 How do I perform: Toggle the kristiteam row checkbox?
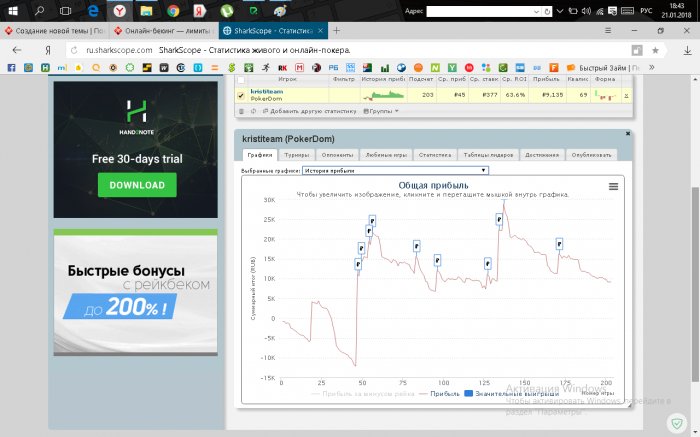(x=240, y=96)
